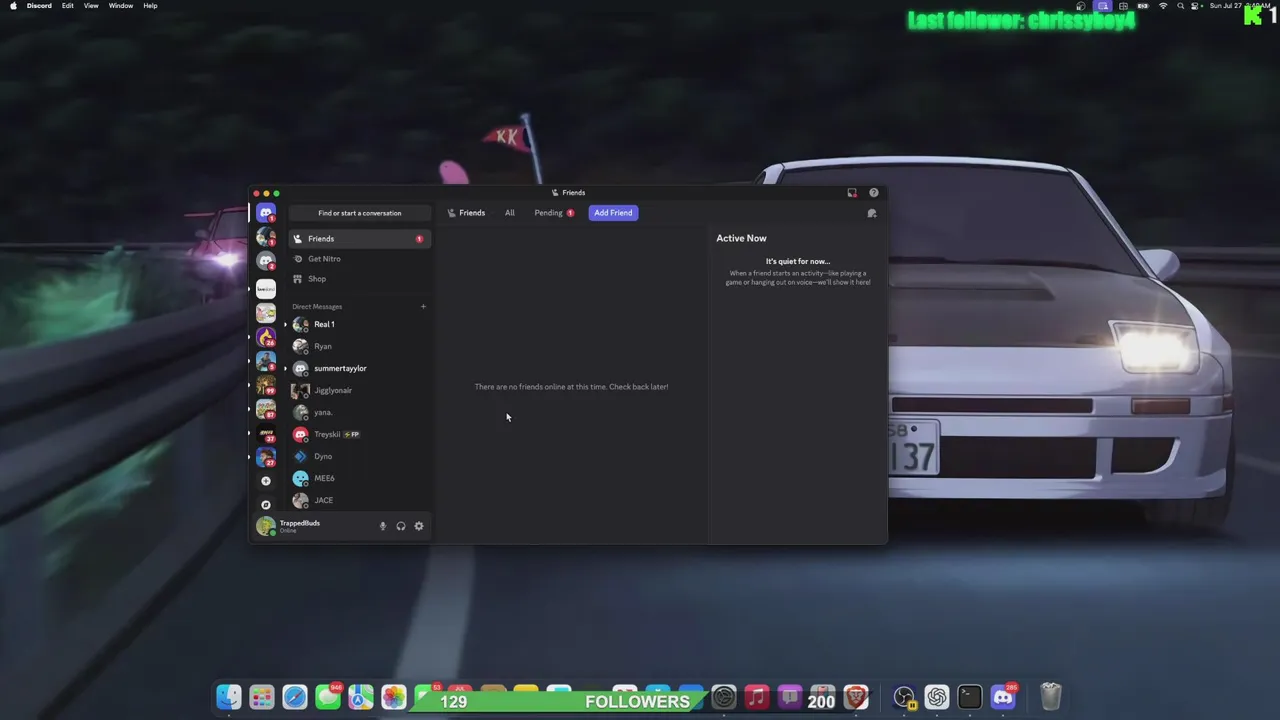
Task: Open the server icon with badge 87
Action: click(265, 409)
